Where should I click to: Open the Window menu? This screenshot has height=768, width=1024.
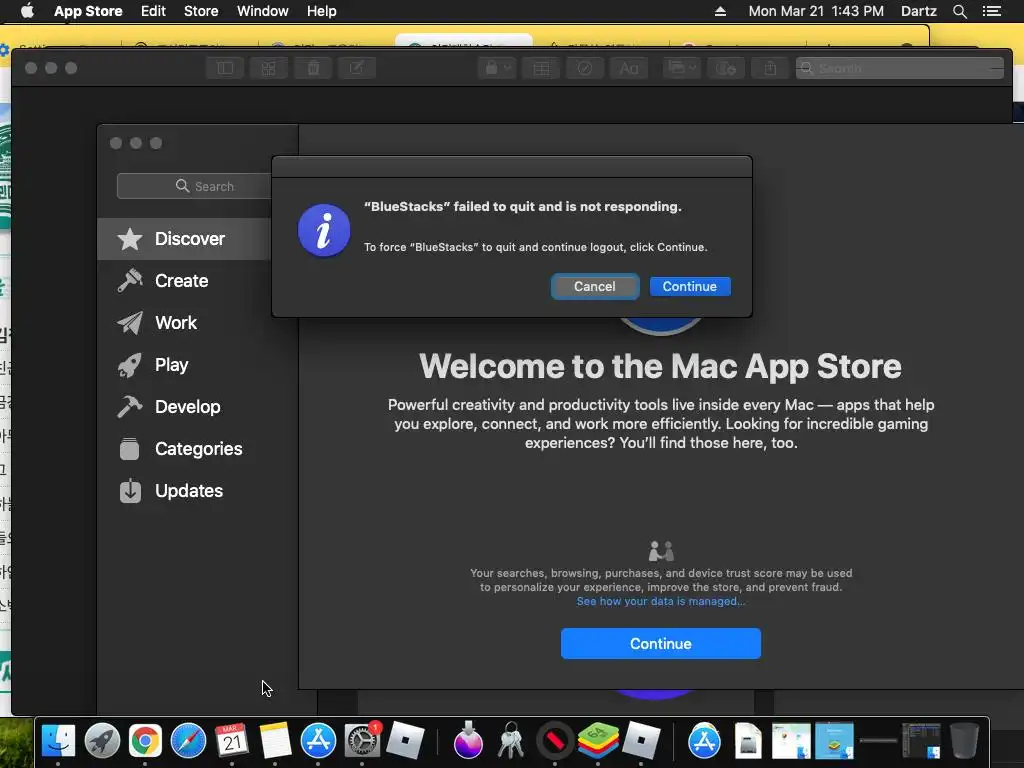tap(263, 11)
